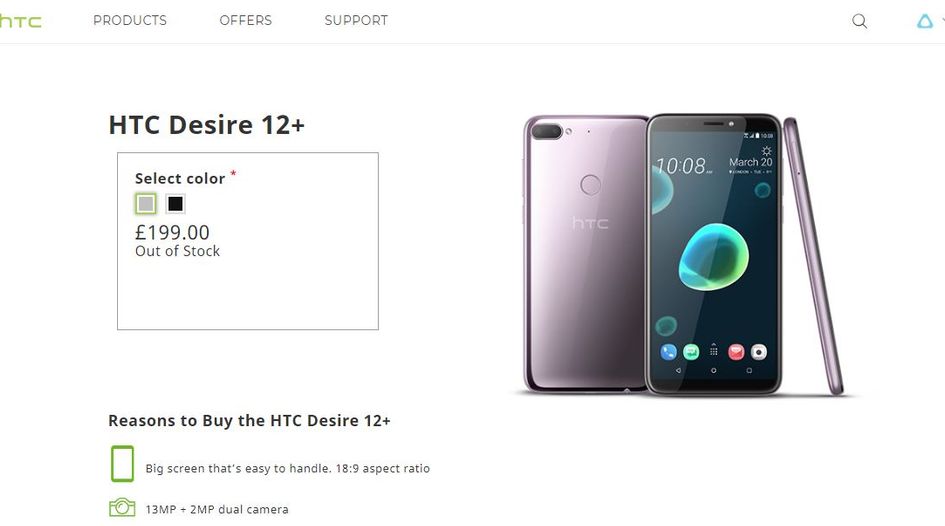Click the 13MP + 2MP dual camera text
Image resolution: width=945 pixels, height=526 pixels.
217,509
